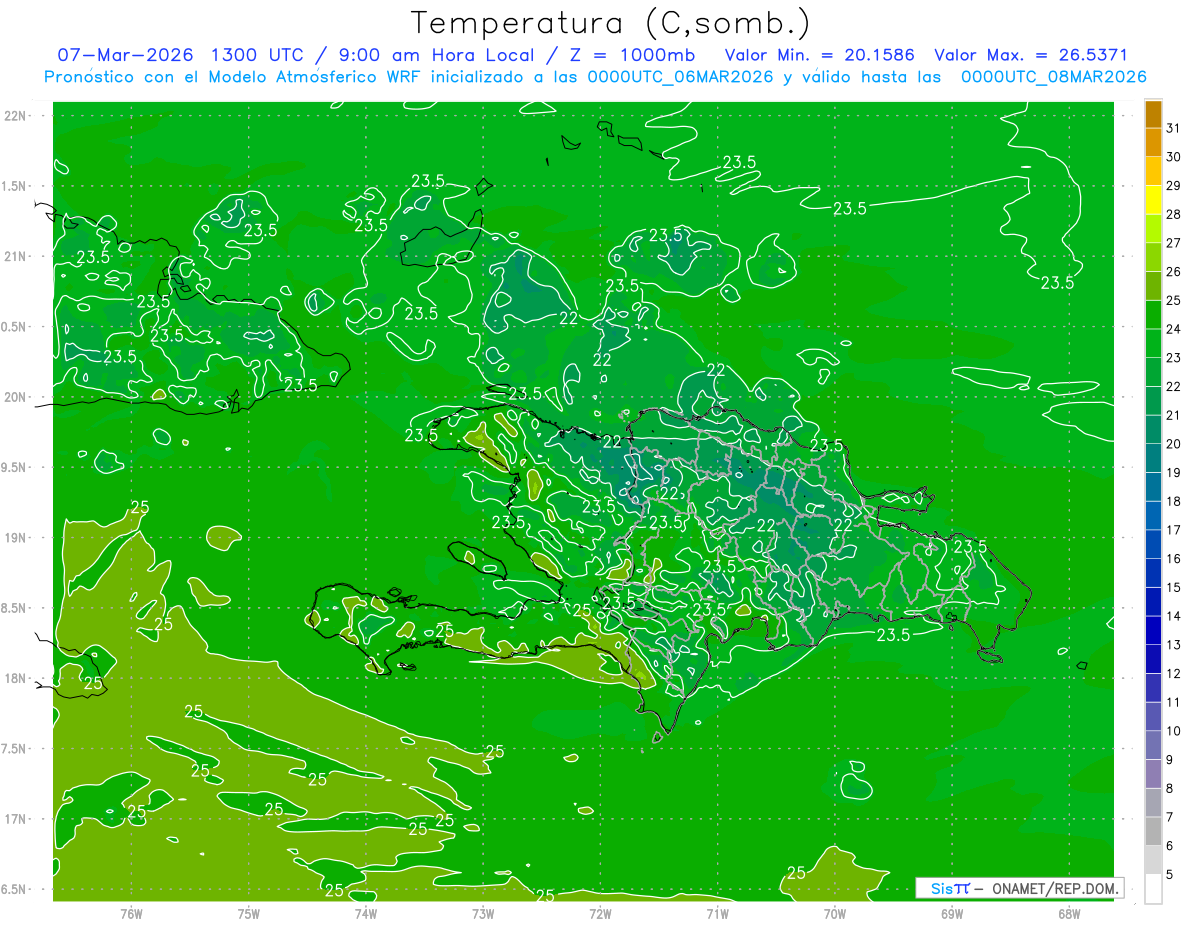Select the lime swatch between legend values 27 and 28

coord(1153,229)
